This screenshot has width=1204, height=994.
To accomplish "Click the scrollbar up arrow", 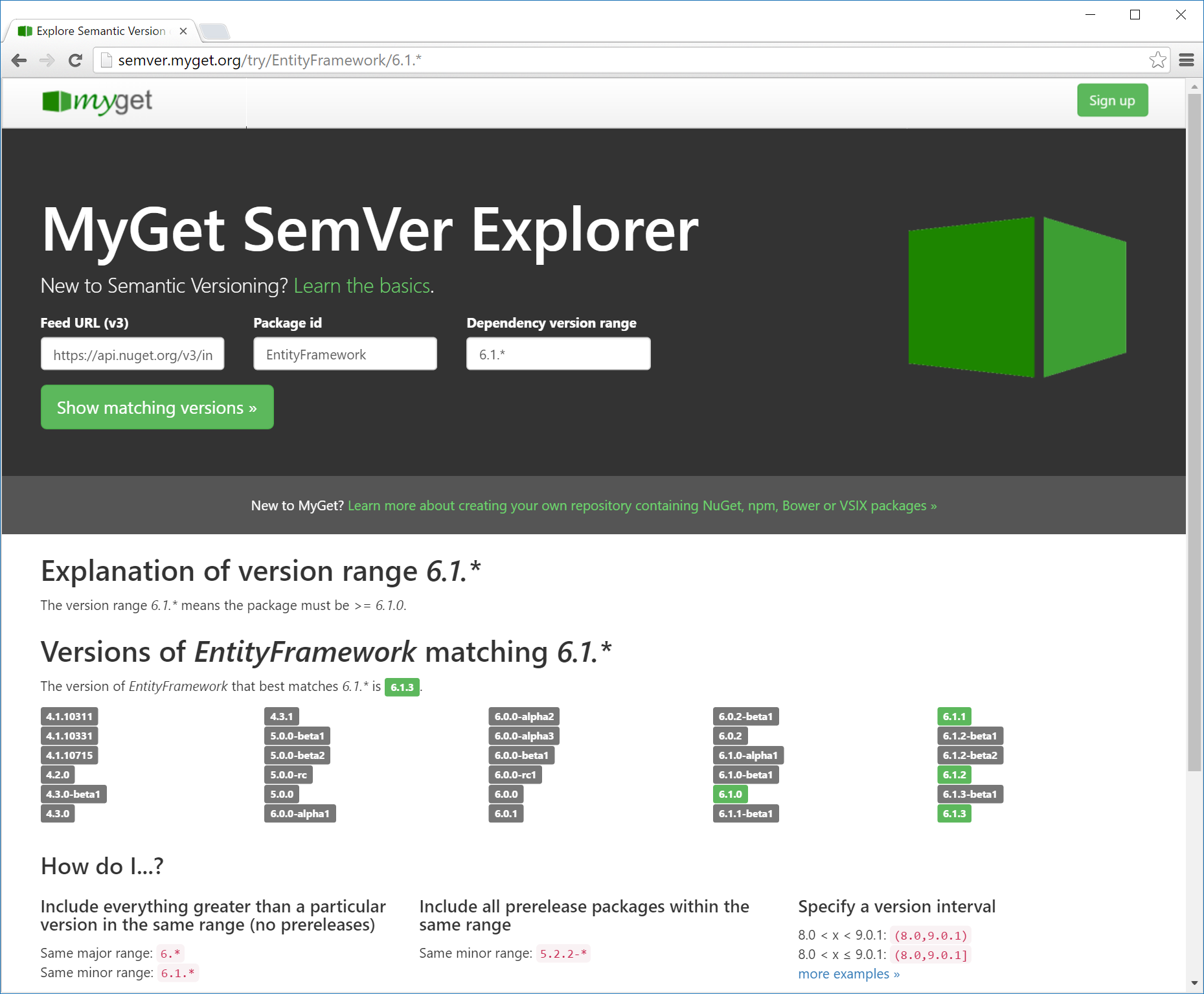I will pyautogui.click(x=1194, y=86).
